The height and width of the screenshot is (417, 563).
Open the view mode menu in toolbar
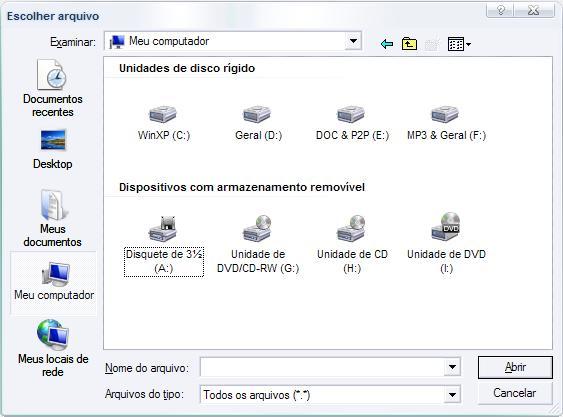coord(459,44)
